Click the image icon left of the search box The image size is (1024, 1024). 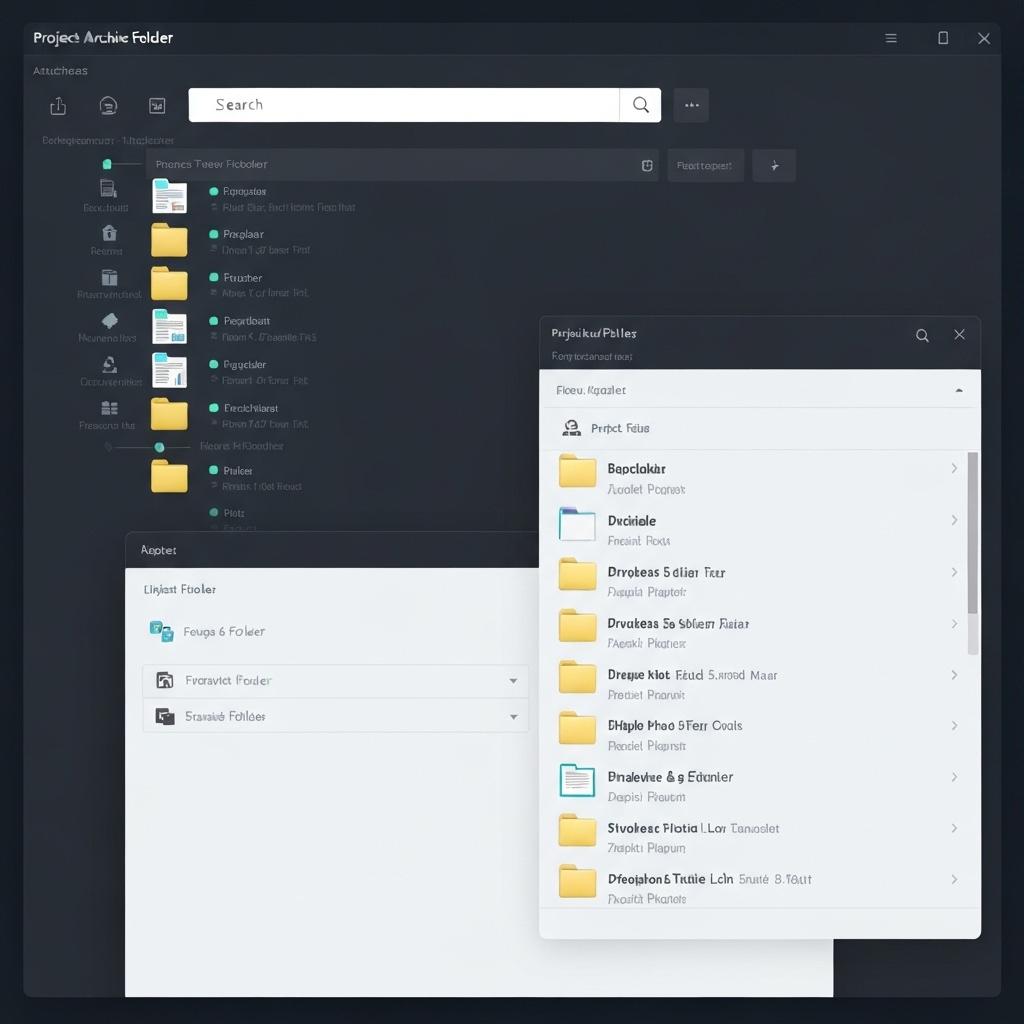pos(157,105)
